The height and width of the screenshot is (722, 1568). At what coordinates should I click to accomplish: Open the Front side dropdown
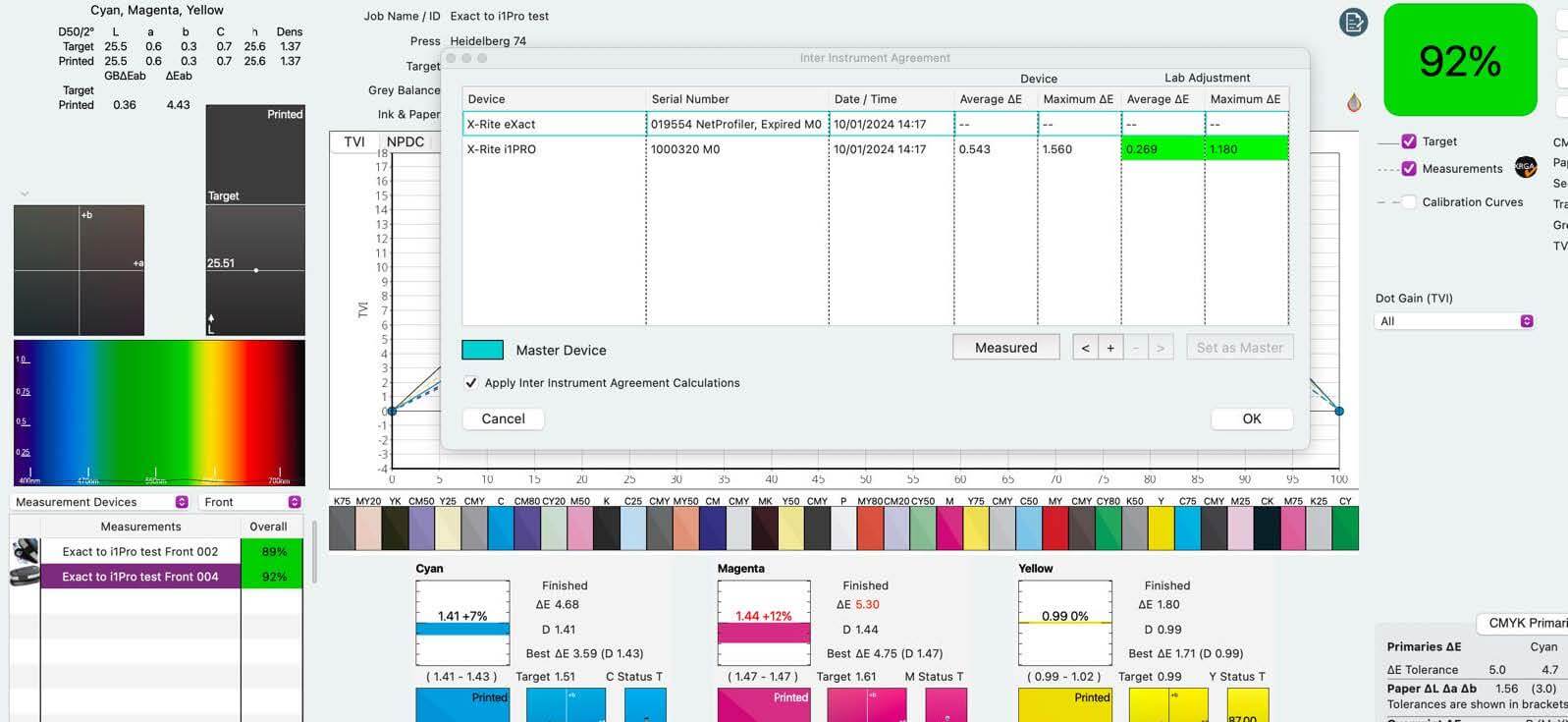250,502
